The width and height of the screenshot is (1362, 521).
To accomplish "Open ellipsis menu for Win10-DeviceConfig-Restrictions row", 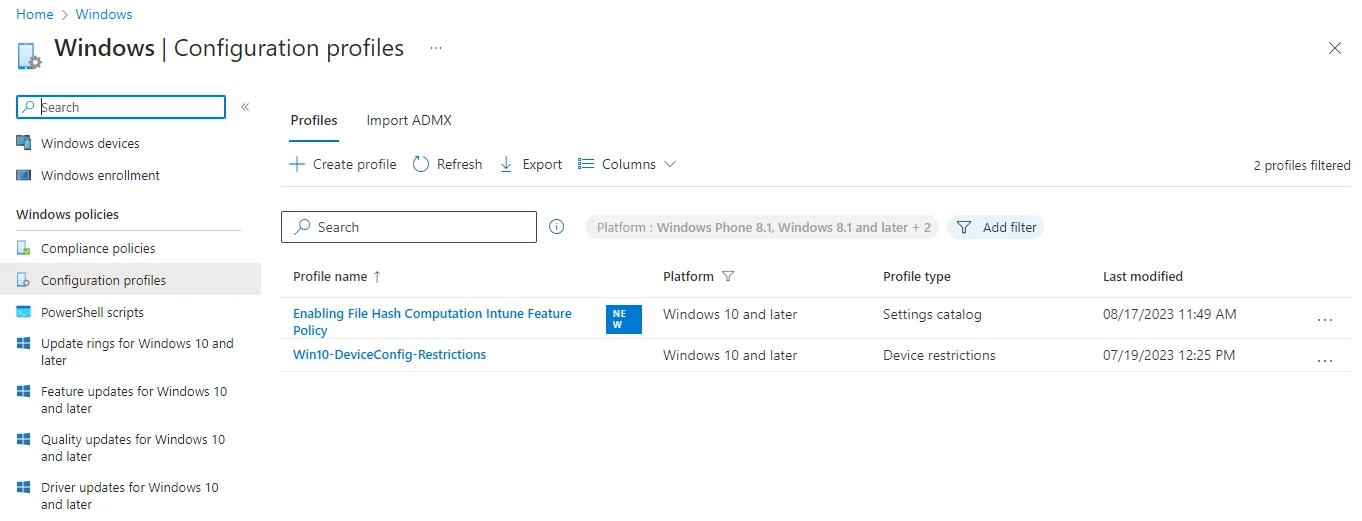I will tap(1325, 360).
